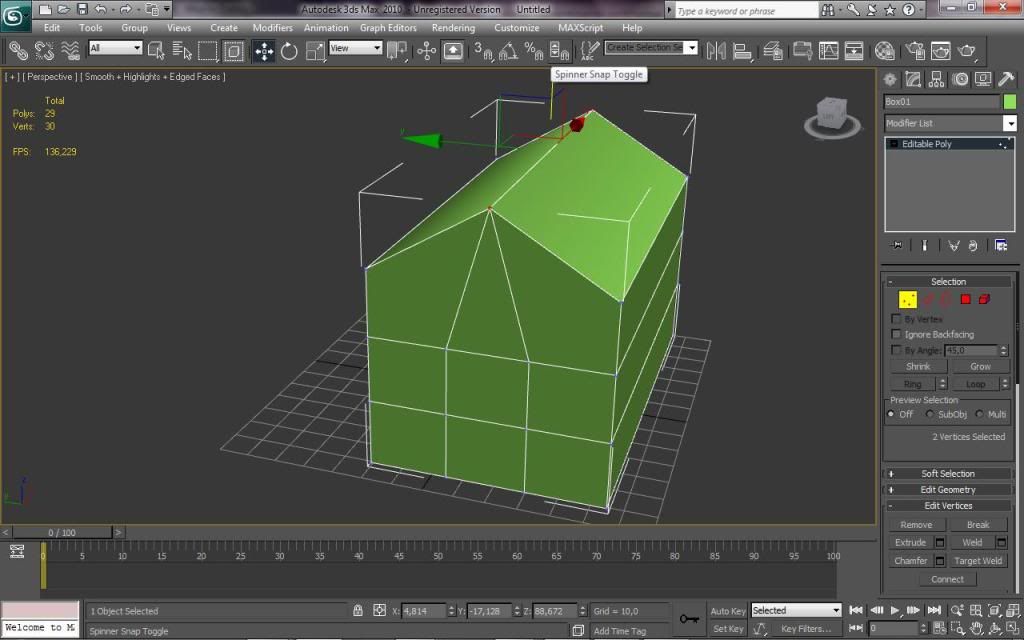Click the Mirror tool icon
The width and height of the screenshot is (1024, 640).
tap(716, 51)
